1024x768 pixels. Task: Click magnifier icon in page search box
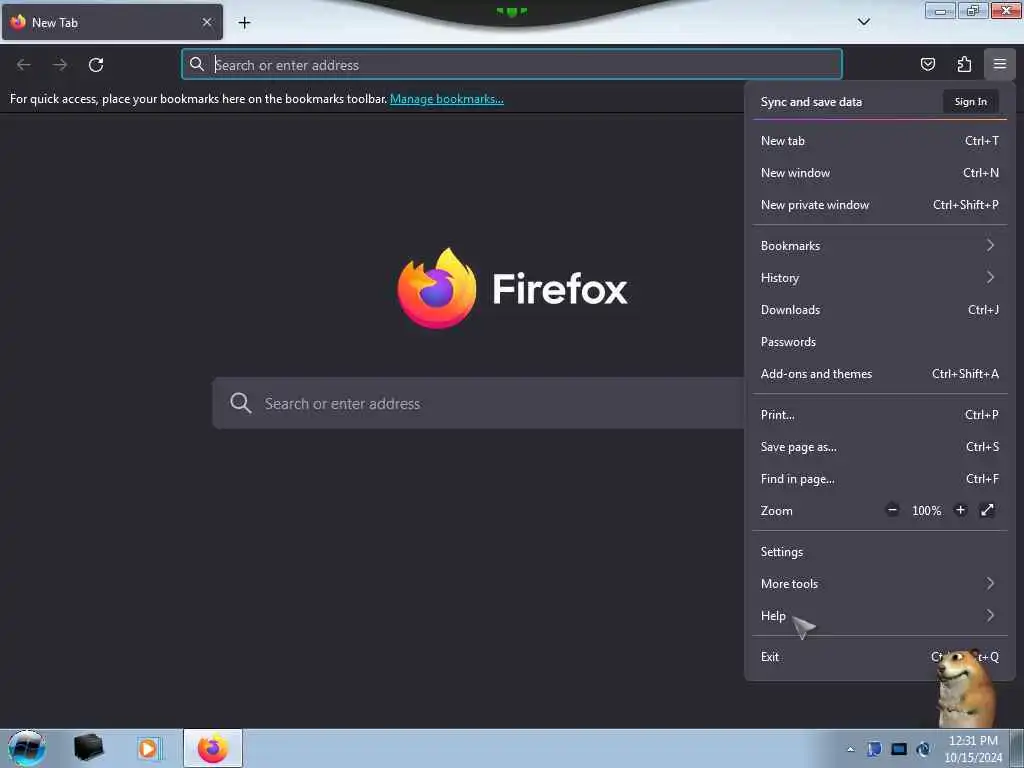(x=240, y=403)
